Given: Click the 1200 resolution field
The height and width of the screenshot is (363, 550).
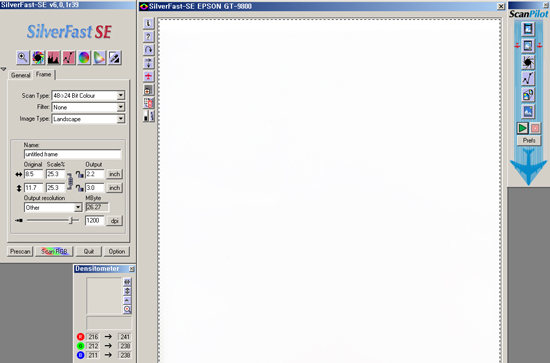Looking at the screenshot, I should point(95,221).
